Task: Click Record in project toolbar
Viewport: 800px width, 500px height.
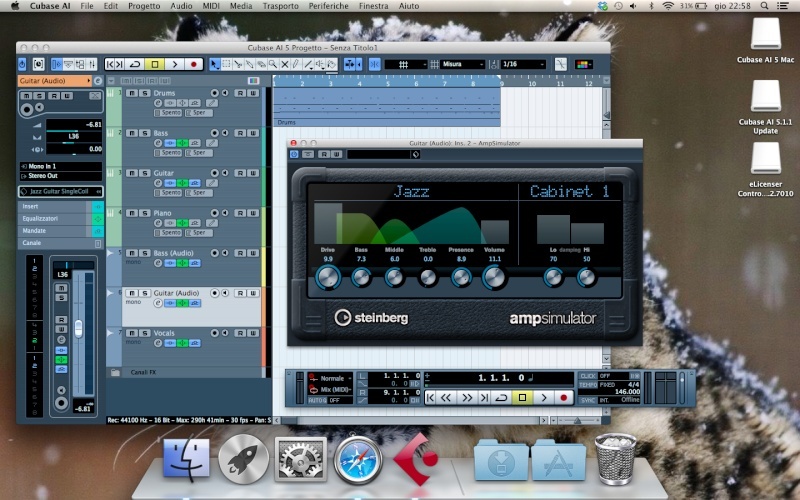Action: click(193, 64)
